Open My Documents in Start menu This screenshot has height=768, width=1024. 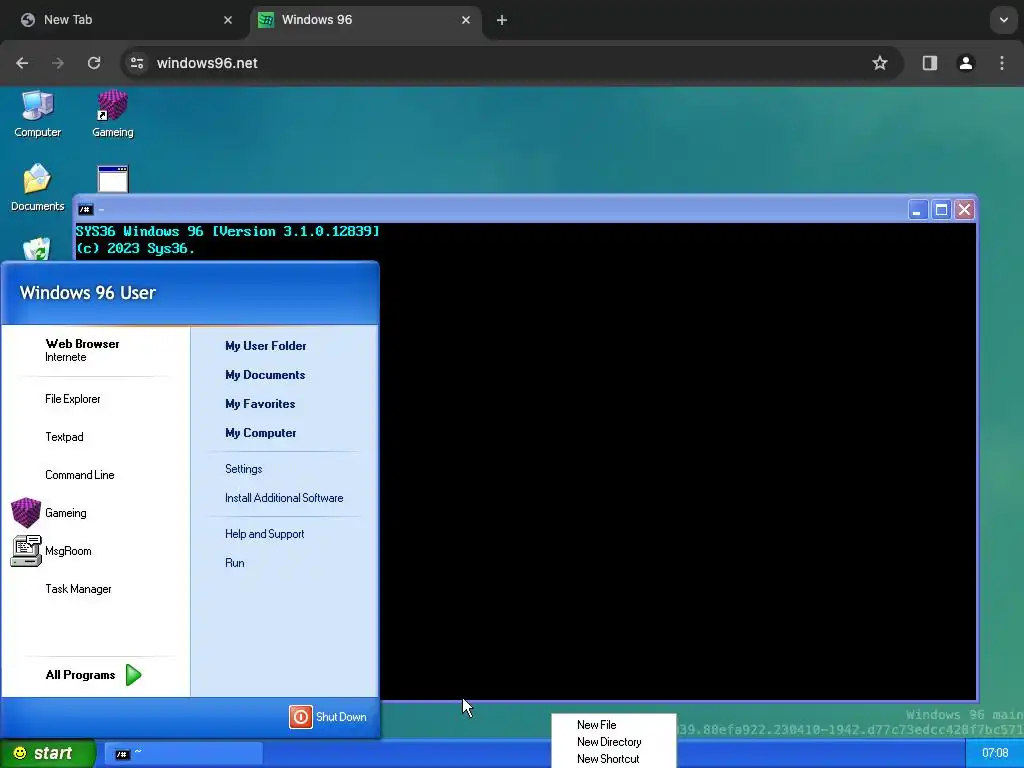(x=265, y=375)
